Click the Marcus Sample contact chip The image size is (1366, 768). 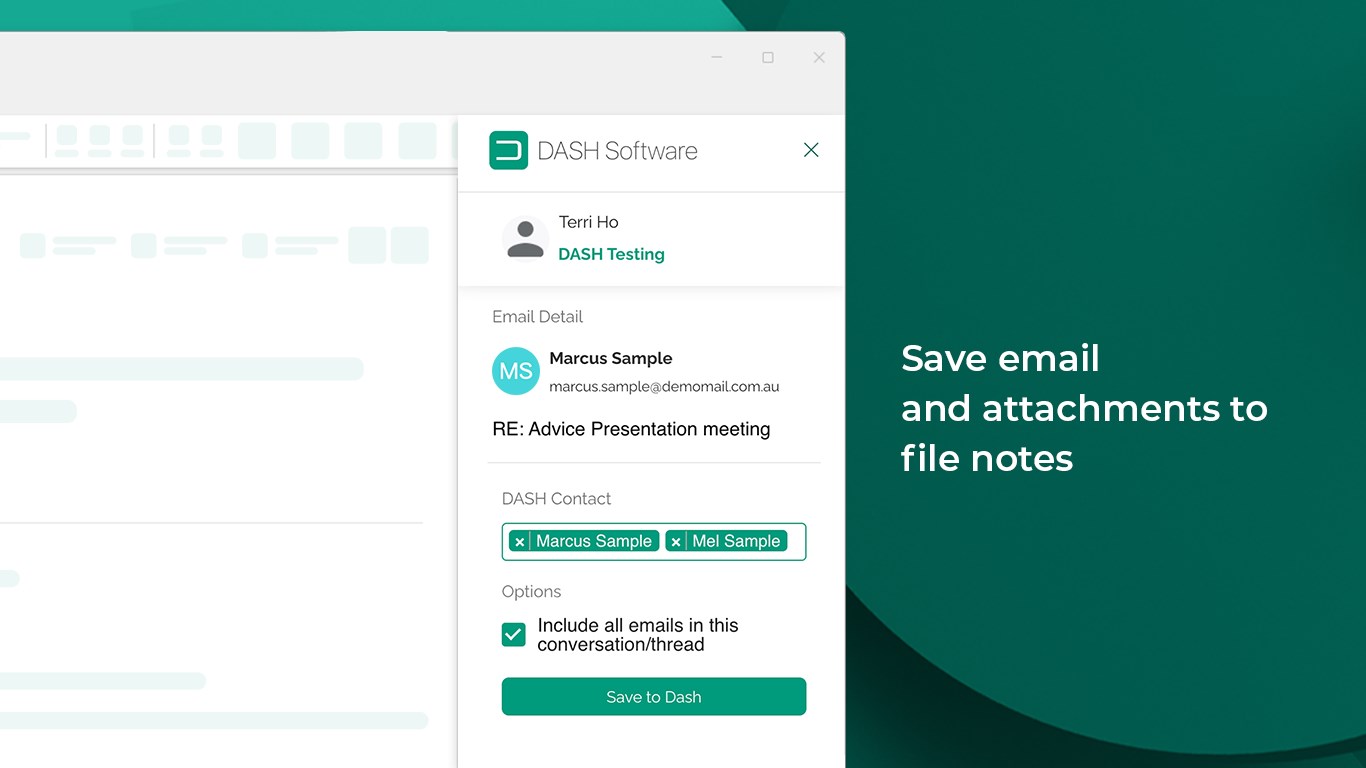coord(584,541)
